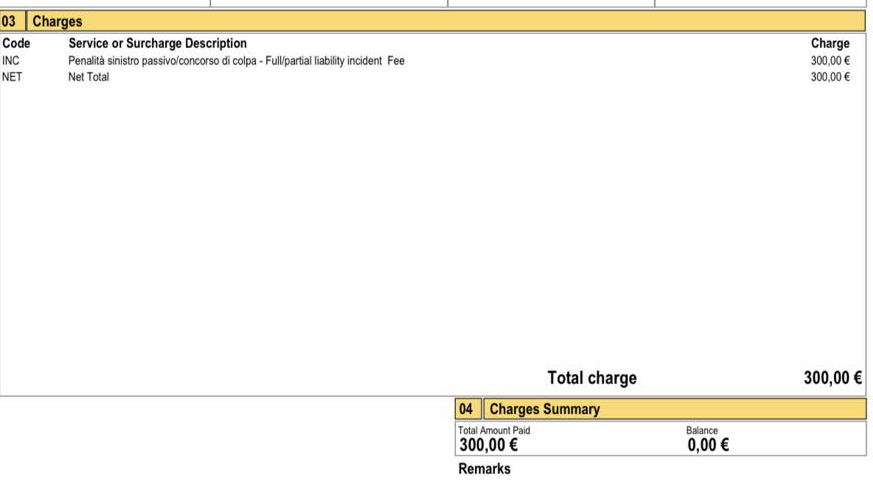This screenshot has width=873, height=483.
Task: Select the "Charges" section header
Action: point(446,21)
